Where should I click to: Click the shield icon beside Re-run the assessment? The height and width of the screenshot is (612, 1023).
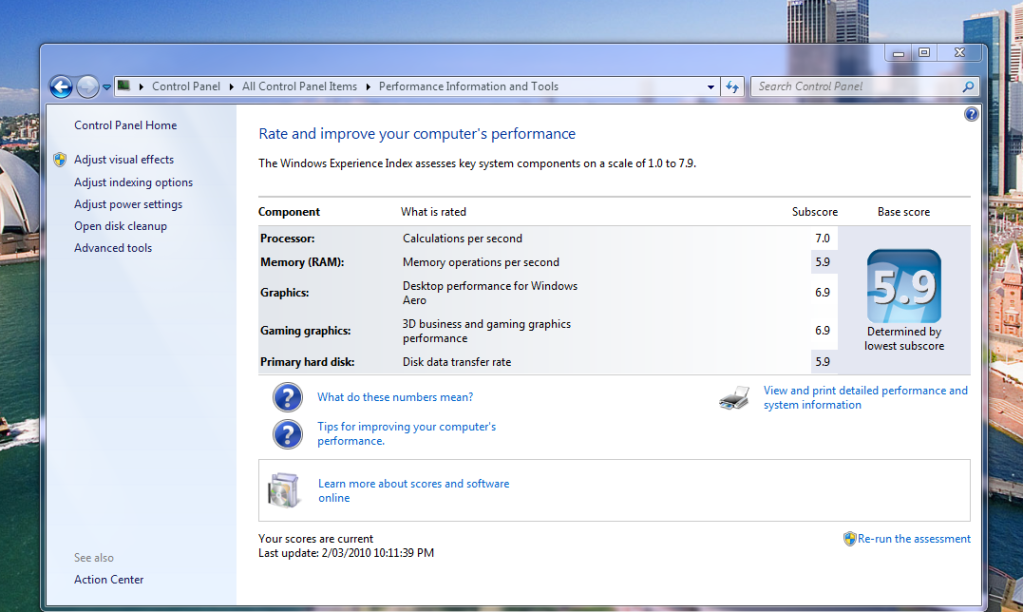coord(849,539)
